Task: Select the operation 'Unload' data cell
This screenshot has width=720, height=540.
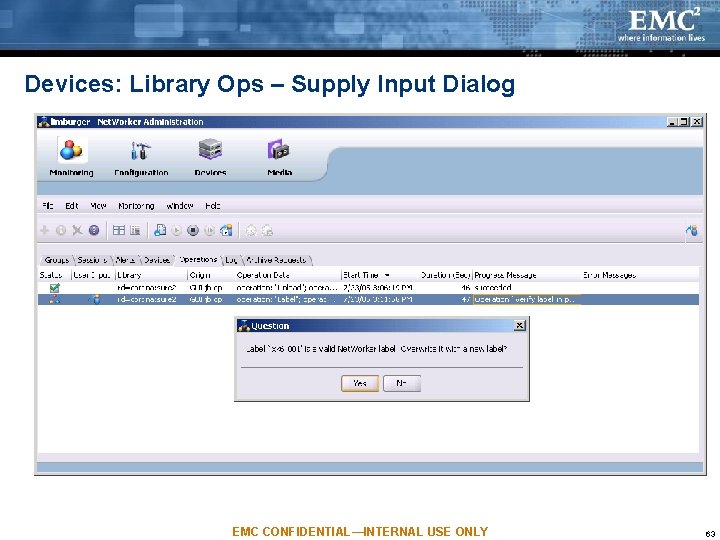Action: tap(288, 288)
